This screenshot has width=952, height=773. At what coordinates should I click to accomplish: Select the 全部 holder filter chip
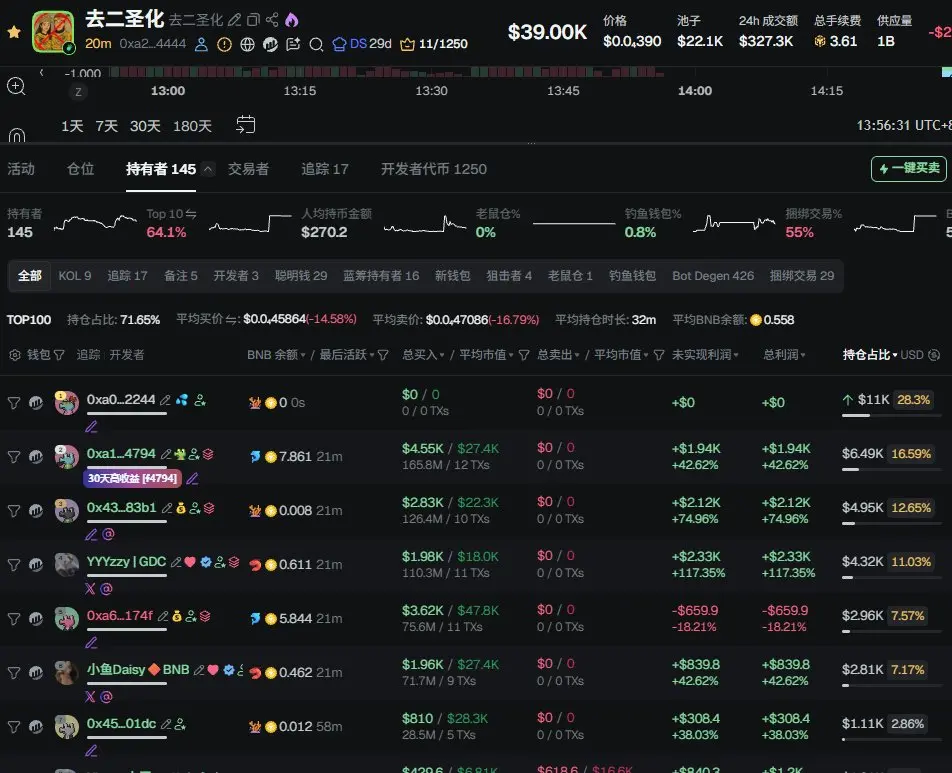click(x=29, y=276)
